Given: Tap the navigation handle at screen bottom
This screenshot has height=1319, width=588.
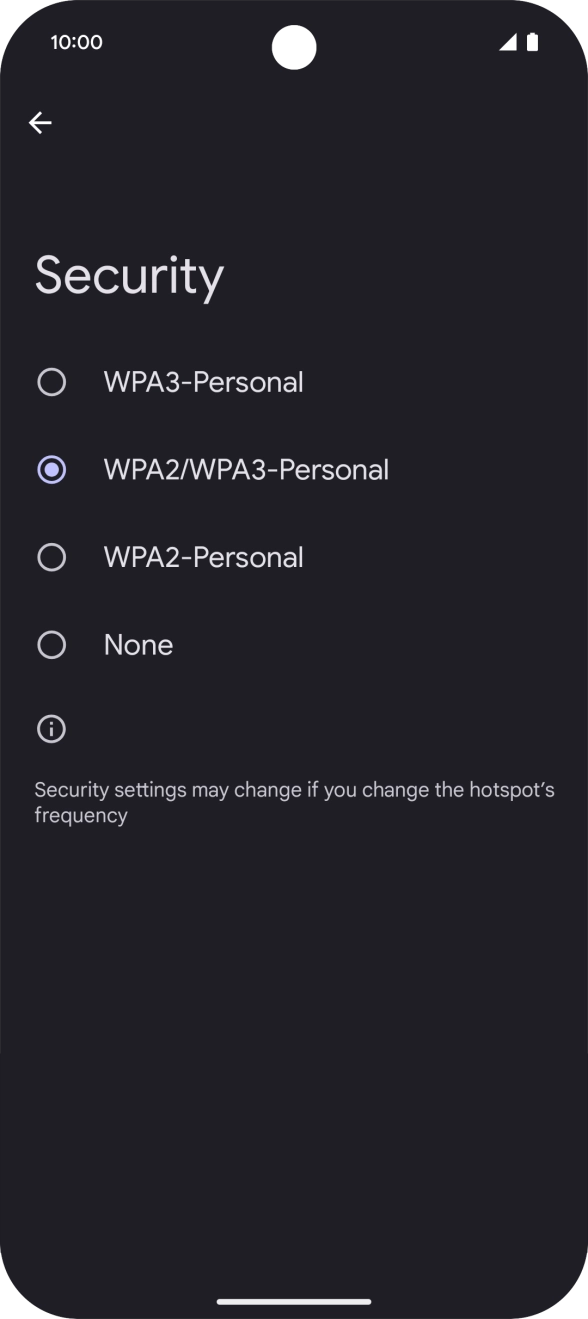Looking at the screenshot, I should click(294, 1301).
